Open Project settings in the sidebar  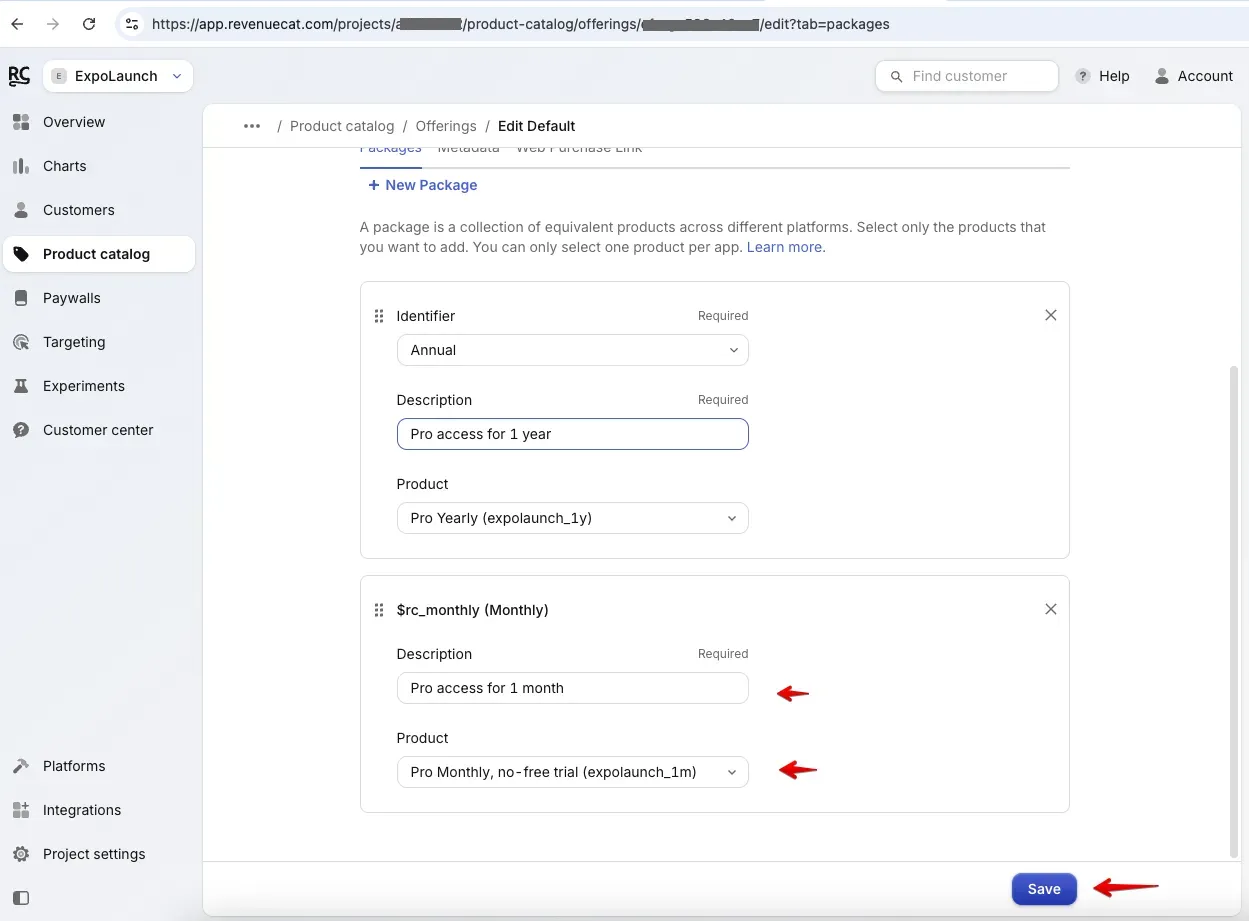pyautogui.click(x=99, y=854)
